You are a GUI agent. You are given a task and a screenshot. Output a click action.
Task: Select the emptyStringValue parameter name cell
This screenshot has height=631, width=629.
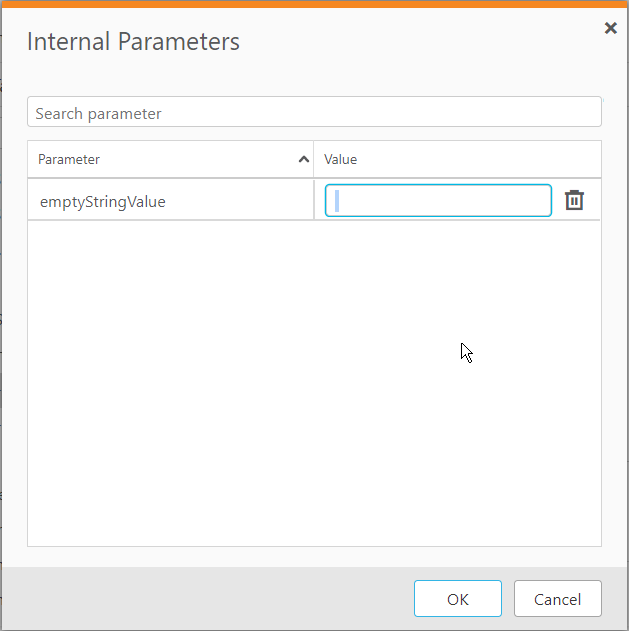click(x=103, y=201)
